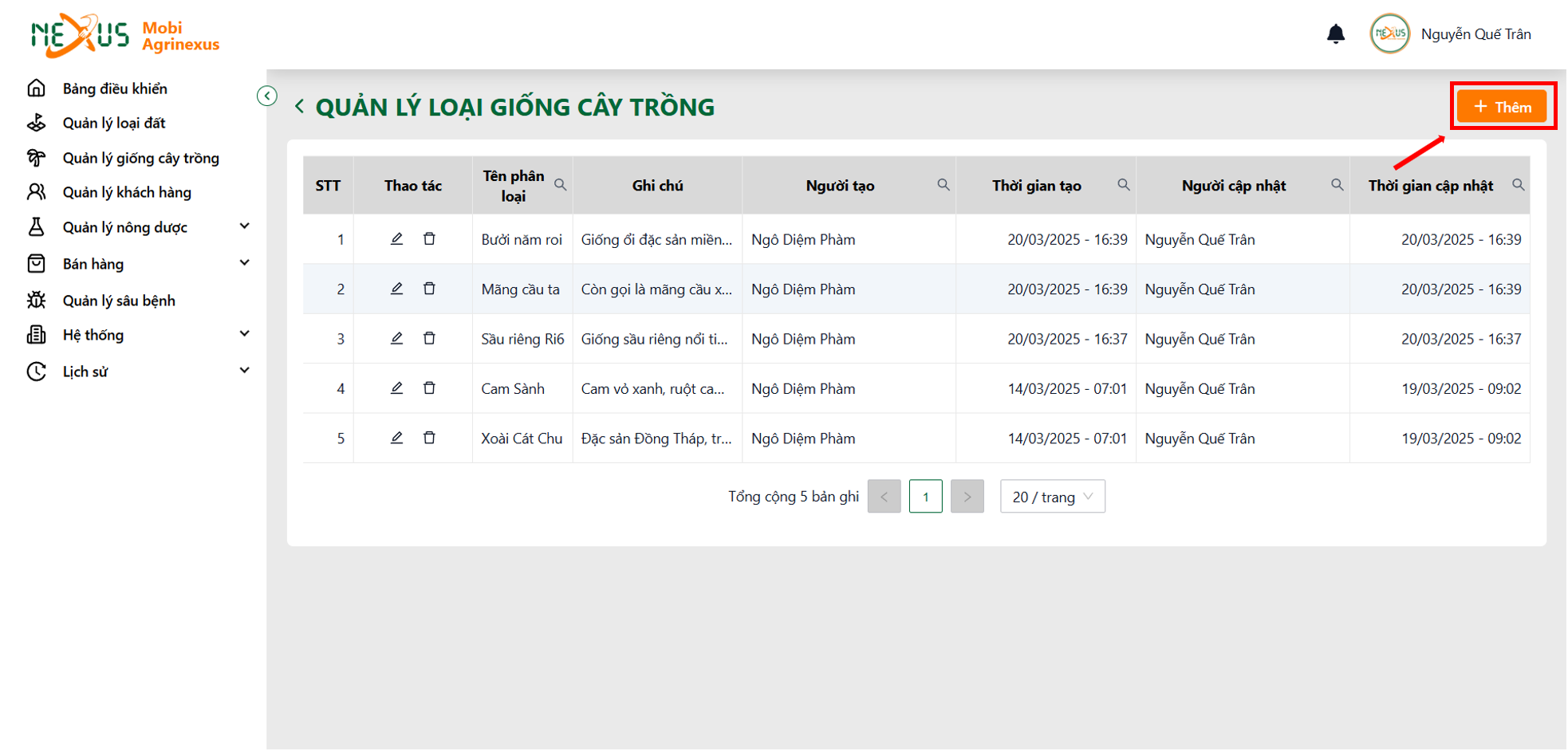Image resolution: width=1568 pixels, height=751 pixels.
Task: Edit the Cam Sành row
Action: pos(396,388)
